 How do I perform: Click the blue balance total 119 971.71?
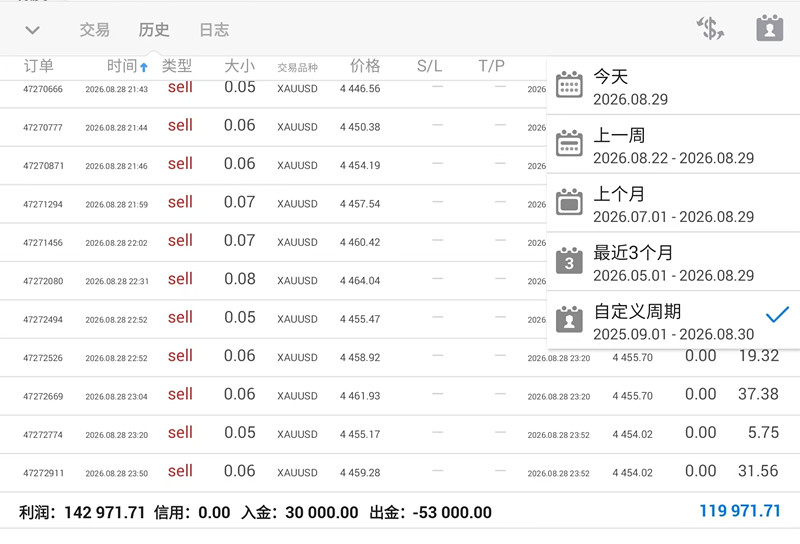(740, 511)
